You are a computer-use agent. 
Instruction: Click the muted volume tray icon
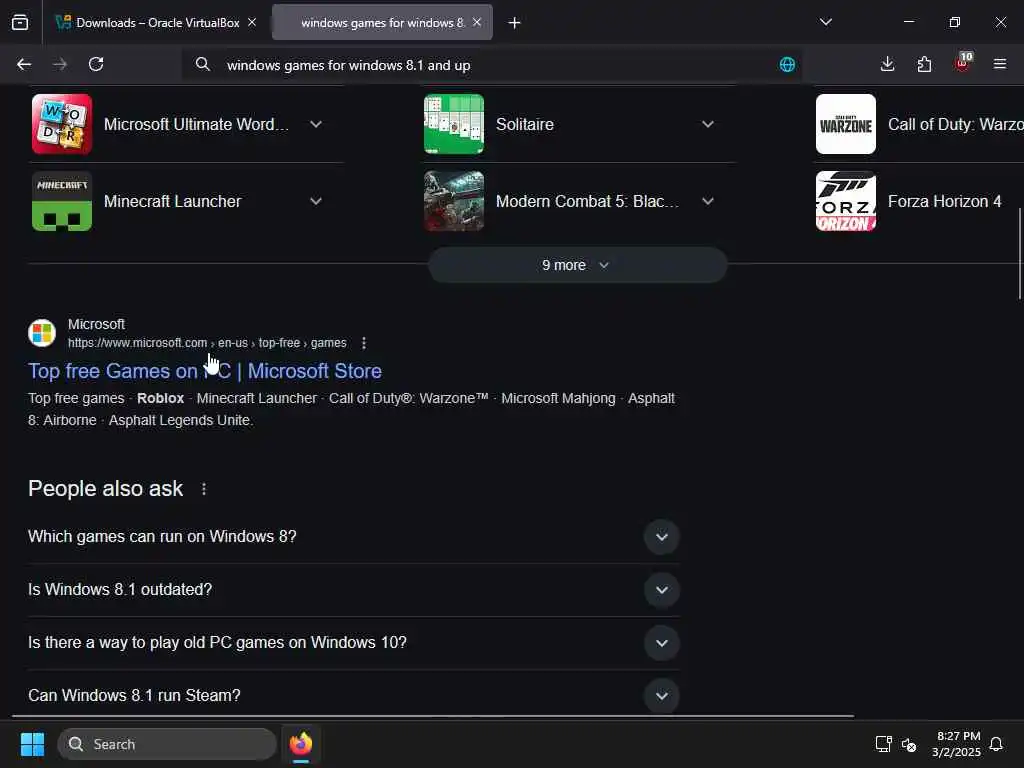(x=908, y=744)
